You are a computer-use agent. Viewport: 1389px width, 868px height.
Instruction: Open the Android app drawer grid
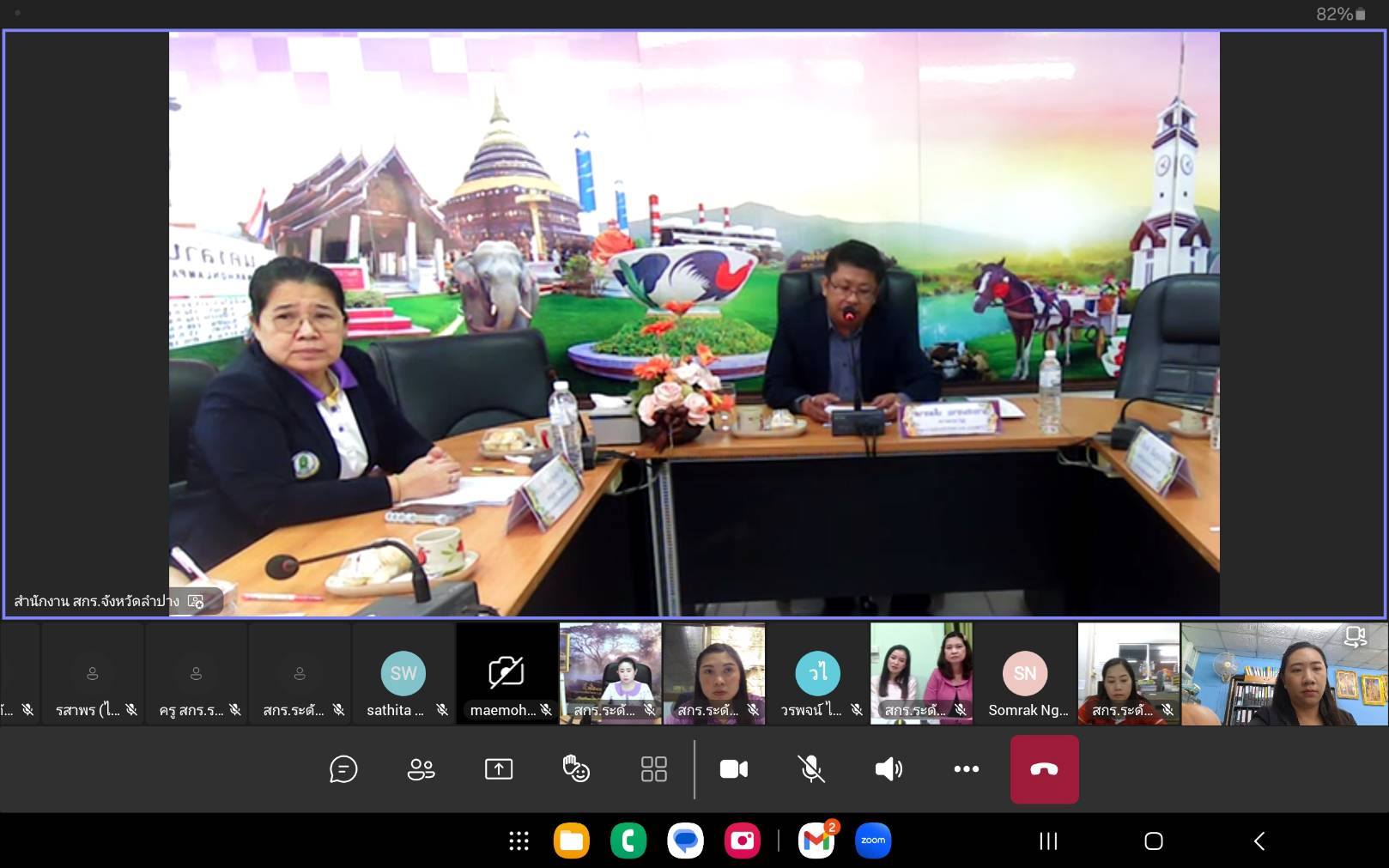tap(519, 841)
